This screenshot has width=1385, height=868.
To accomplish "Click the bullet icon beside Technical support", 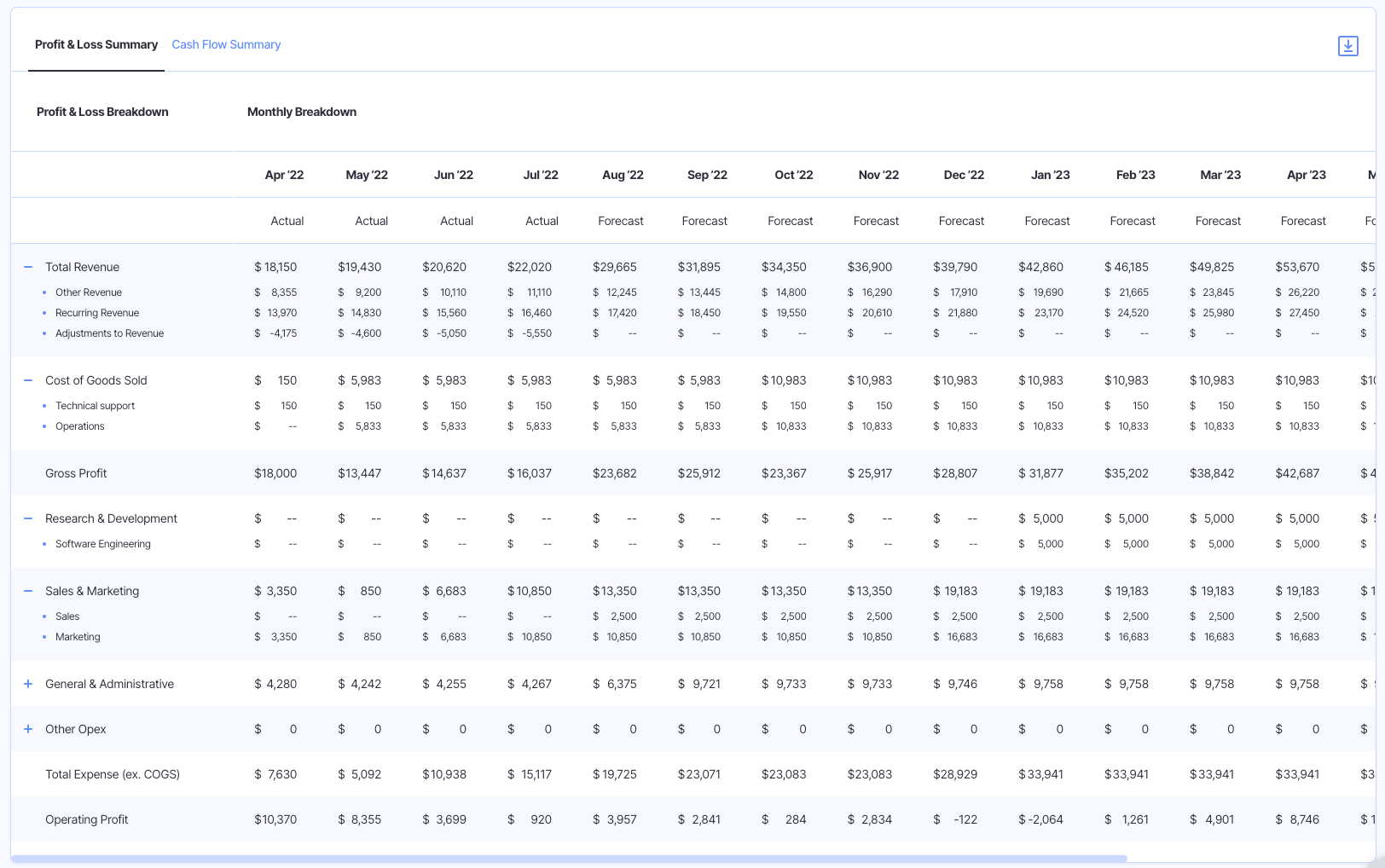I will click(x=44, y=405).
